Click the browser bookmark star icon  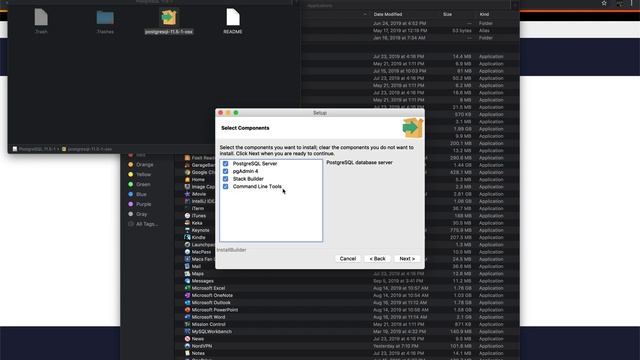tap(604, 3)
